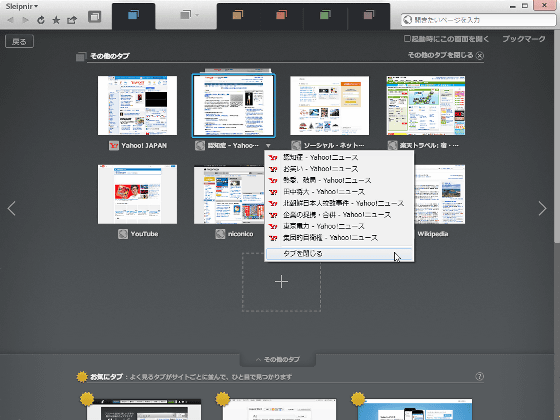Go to previous page with left chevron
This screenshot has height=420, width=560.
11,209
